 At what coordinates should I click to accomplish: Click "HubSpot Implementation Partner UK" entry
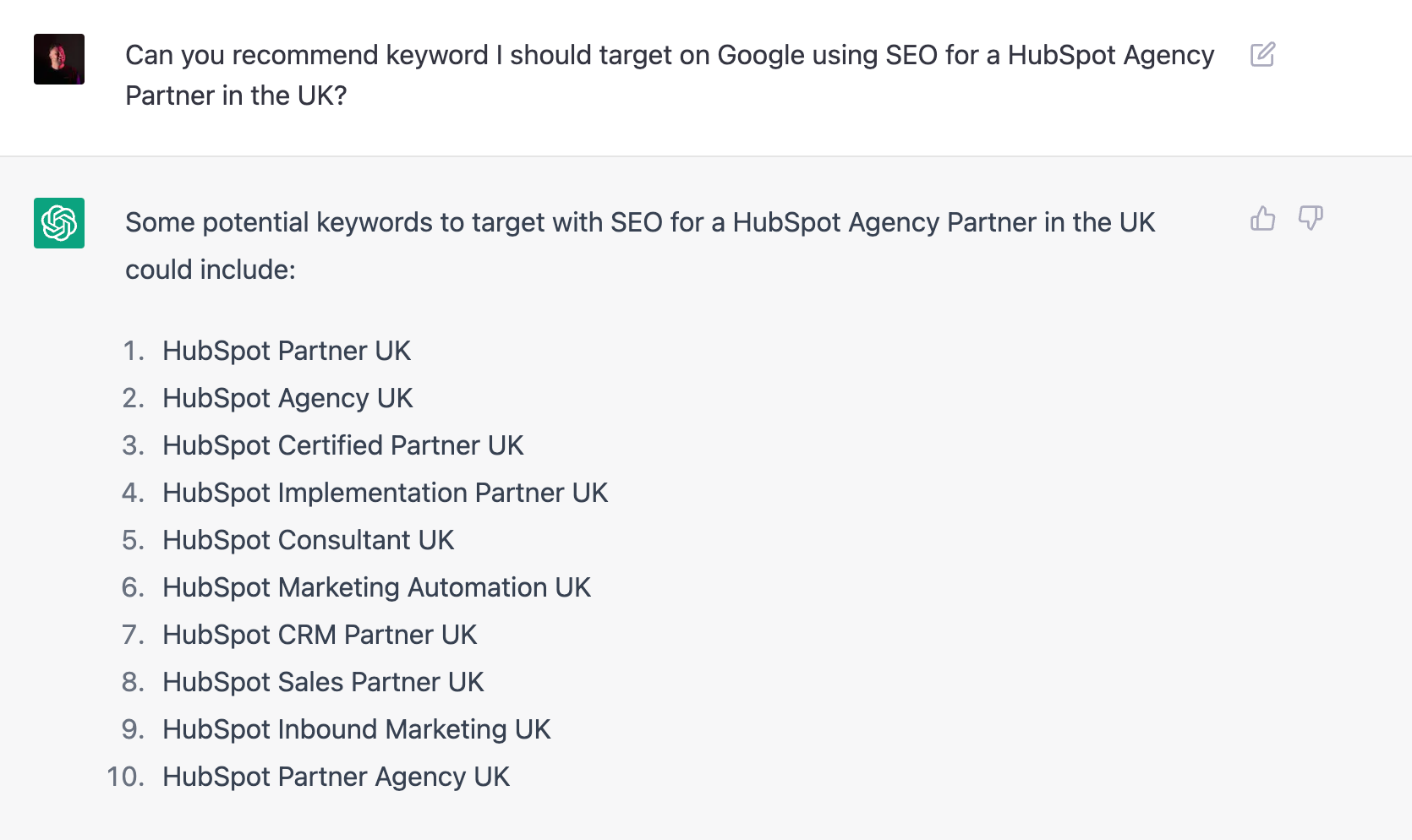point(385,493)
